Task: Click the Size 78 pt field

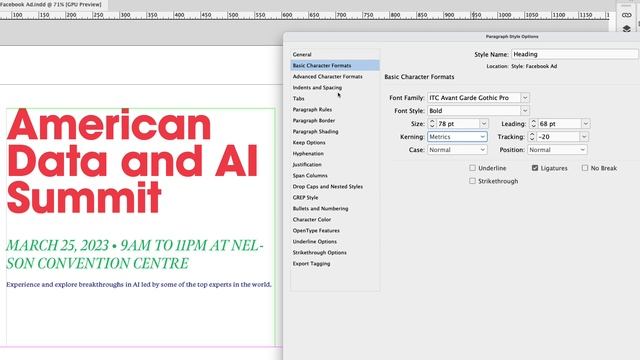Action: (x=458, y=124)
